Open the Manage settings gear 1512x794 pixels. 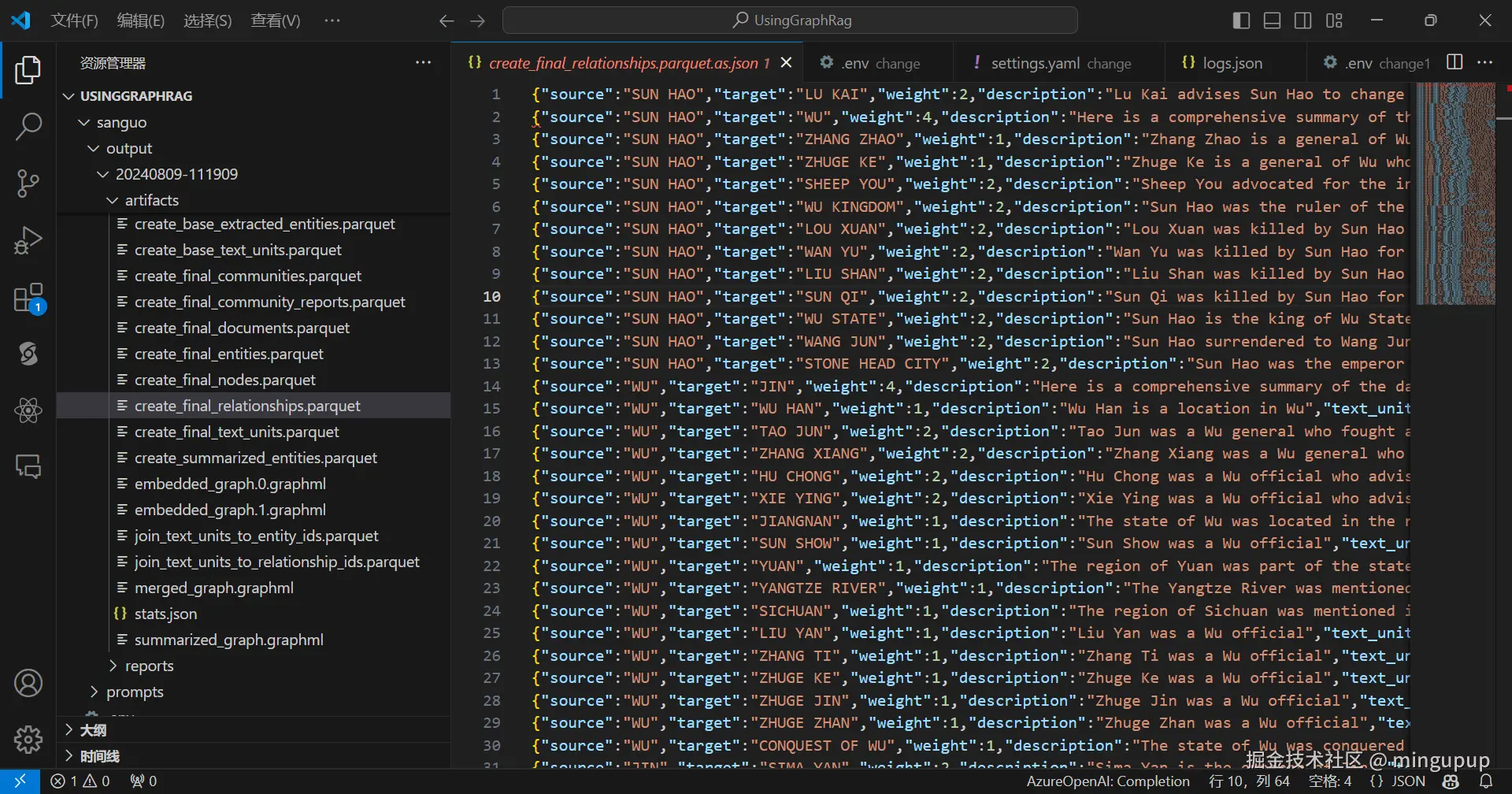[x=28, y=739]
